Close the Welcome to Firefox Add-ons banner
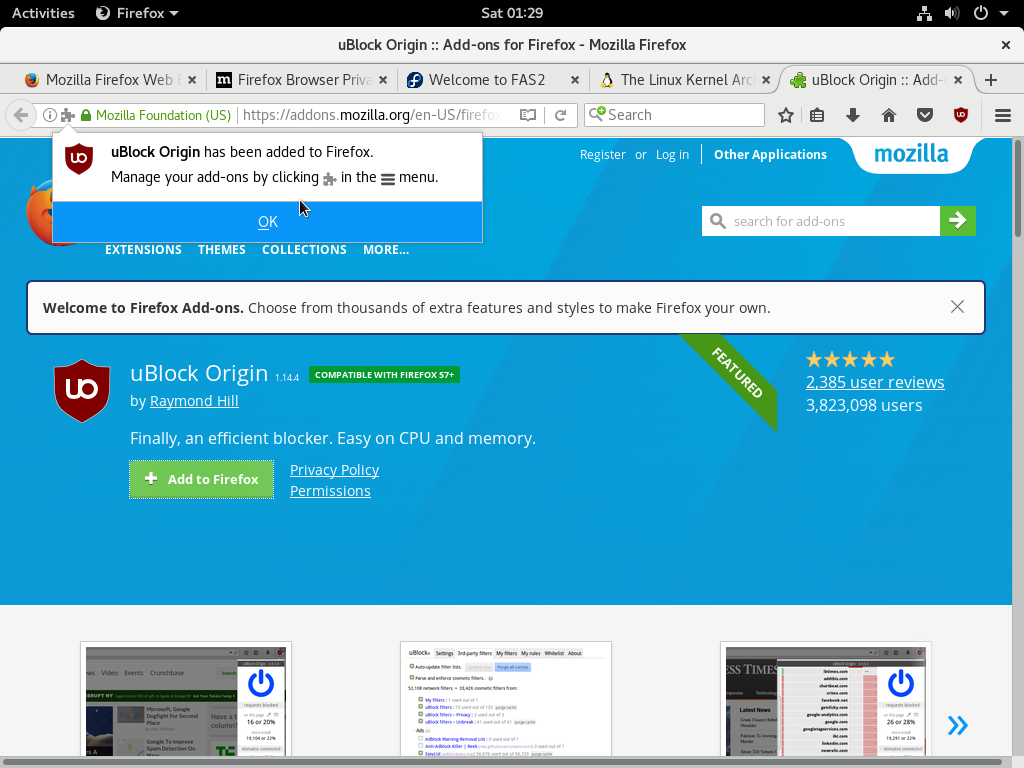The width and height of the screenshot is (1024, 768). point(957,307)
